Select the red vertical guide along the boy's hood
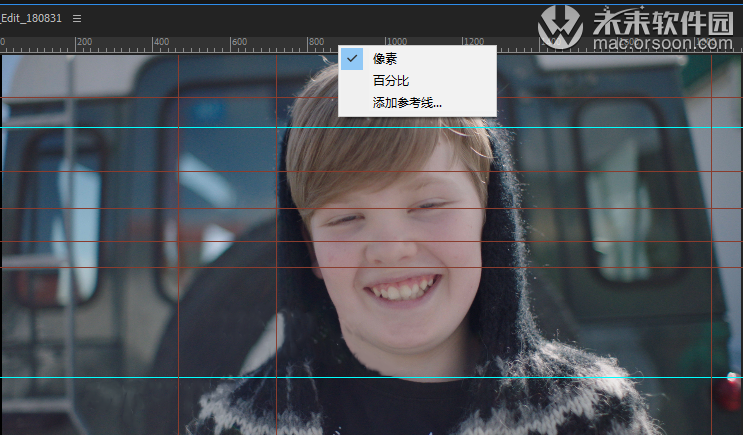 [277, 245]
